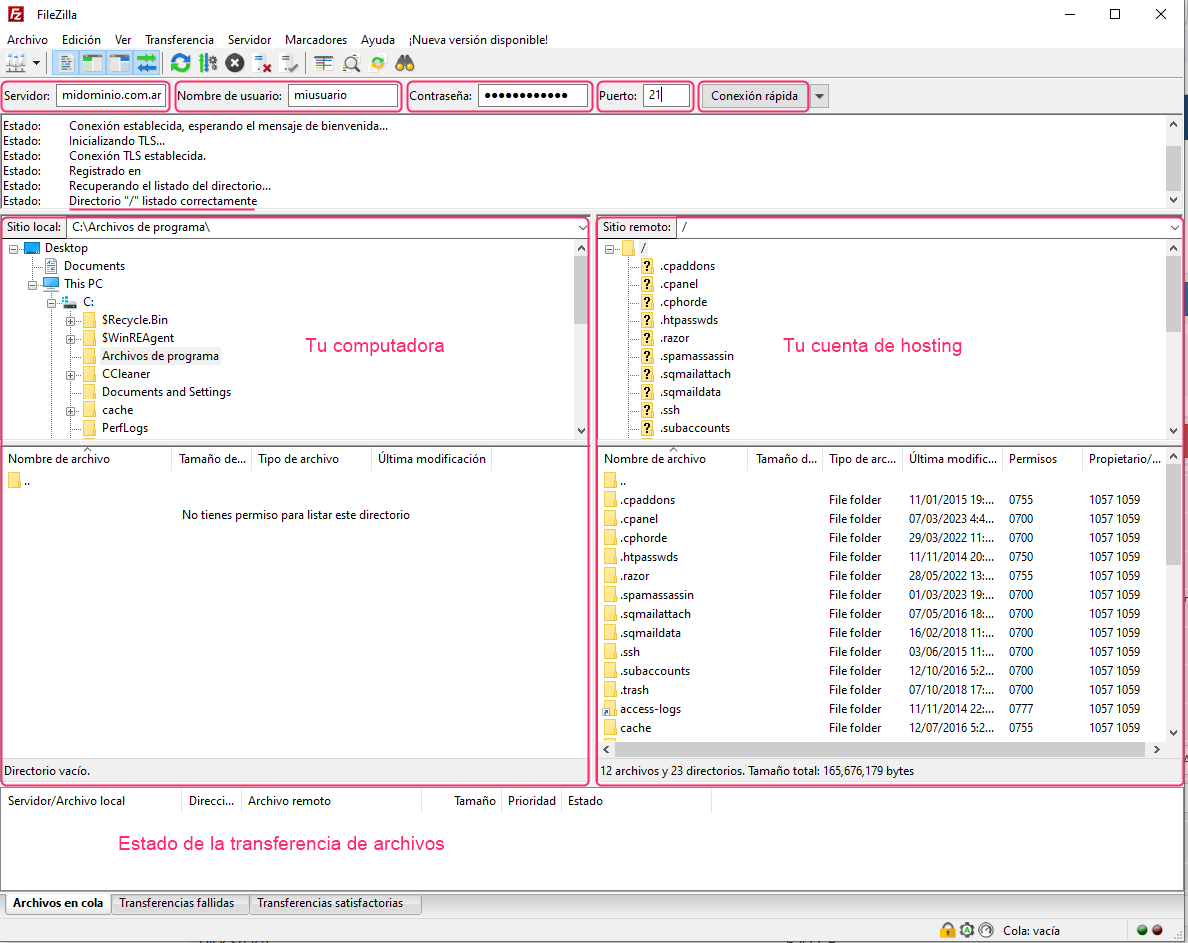
Task: Toggle processing of the transfer queue
Action: [207, 63]
